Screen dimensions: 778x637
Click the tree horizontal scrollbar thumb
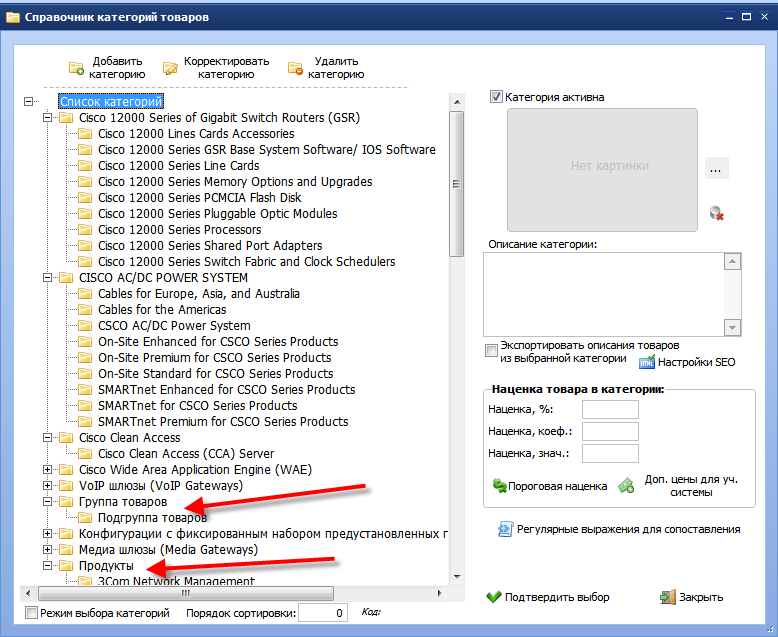[x=186, y=593]
